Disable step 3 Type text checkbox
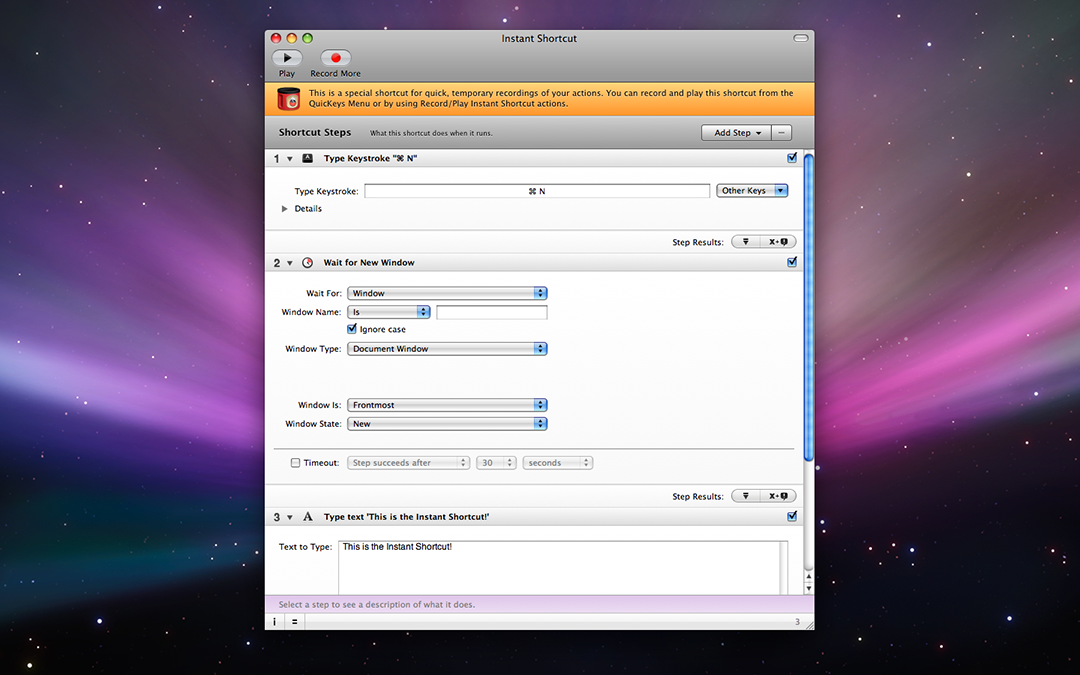Image resolution: width=1080 pixels, height=675 pixels. pos(792,517)
